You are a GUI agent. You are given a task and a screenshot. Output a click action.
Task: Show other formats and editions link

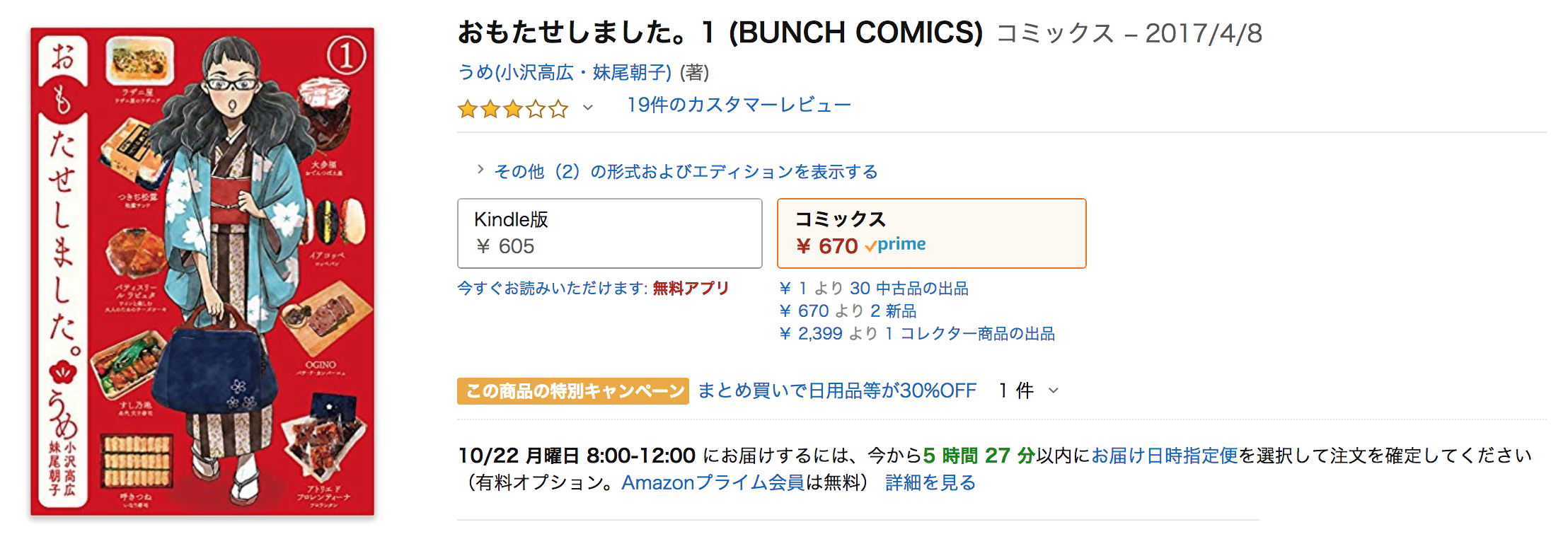pos(685,172)
